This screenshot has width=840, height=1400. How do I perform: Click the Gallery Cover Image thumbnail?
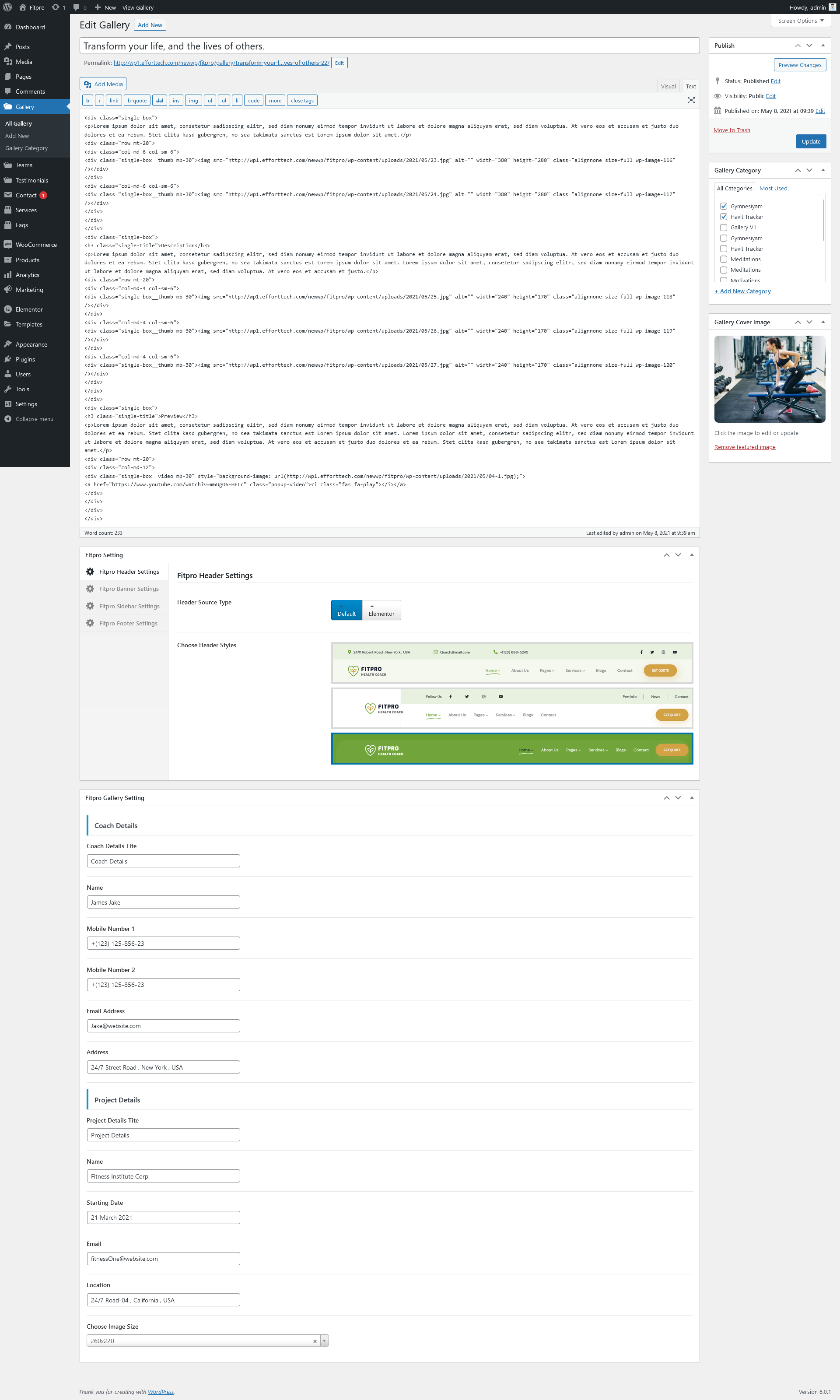click(769, 379)
